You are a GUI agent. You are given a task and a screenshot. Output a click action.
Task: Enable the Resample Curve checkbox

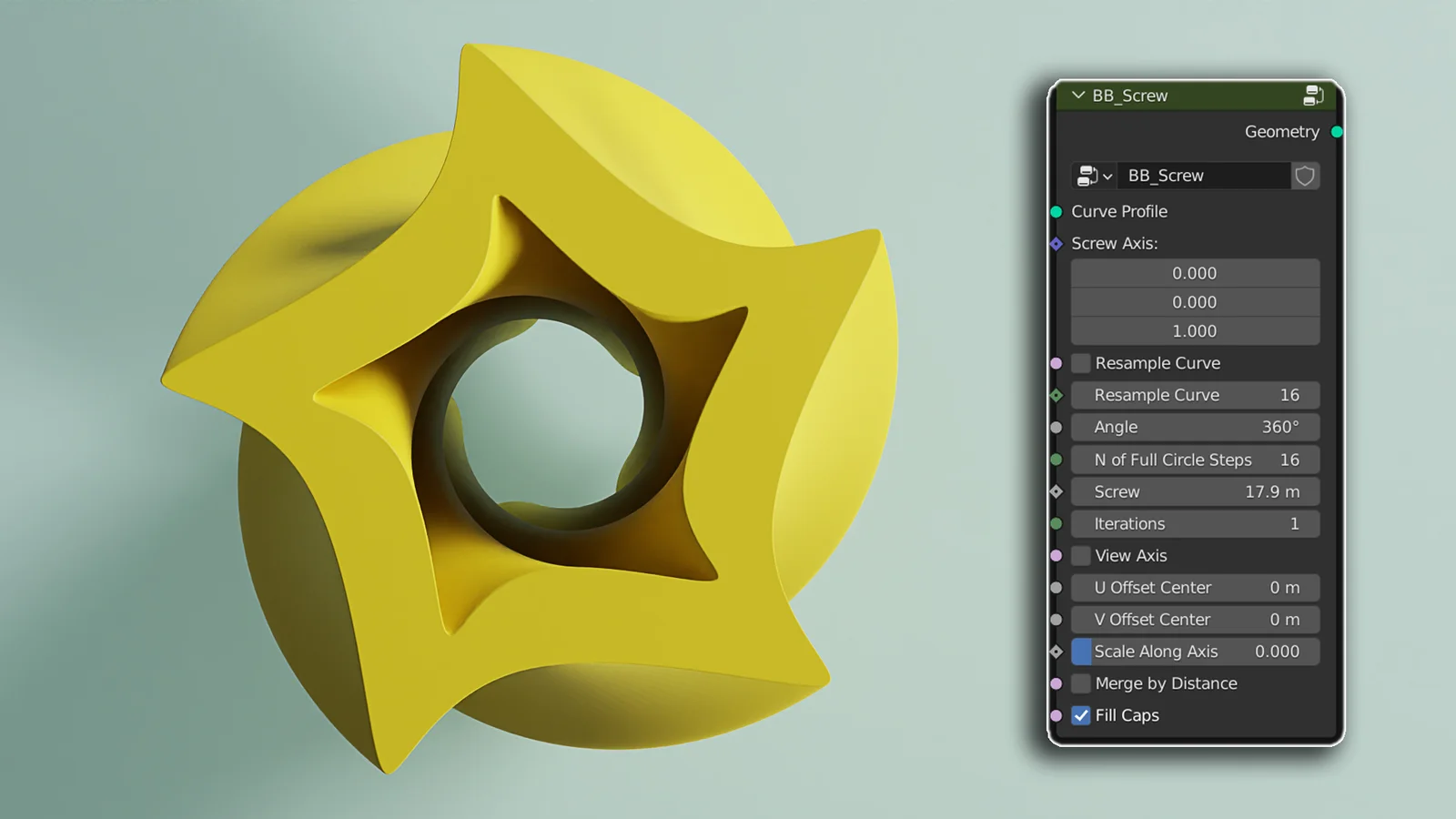pyautogui.click(x=1081, y=363)
